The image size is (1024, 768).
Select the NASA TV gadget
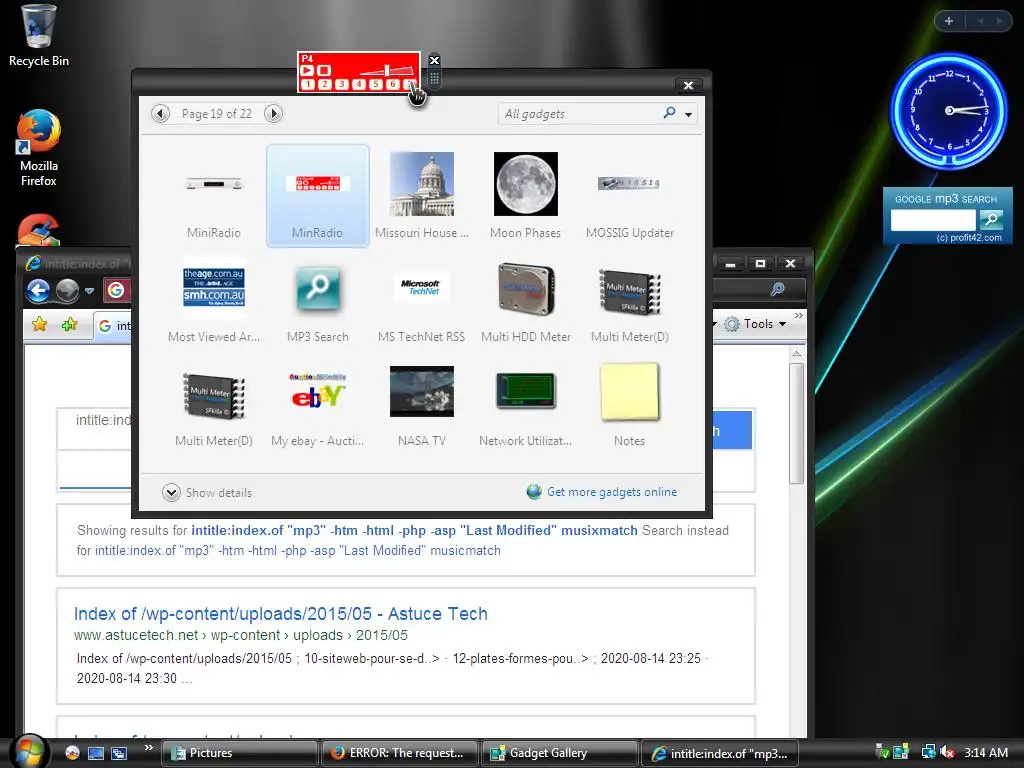tap(421, 405)
